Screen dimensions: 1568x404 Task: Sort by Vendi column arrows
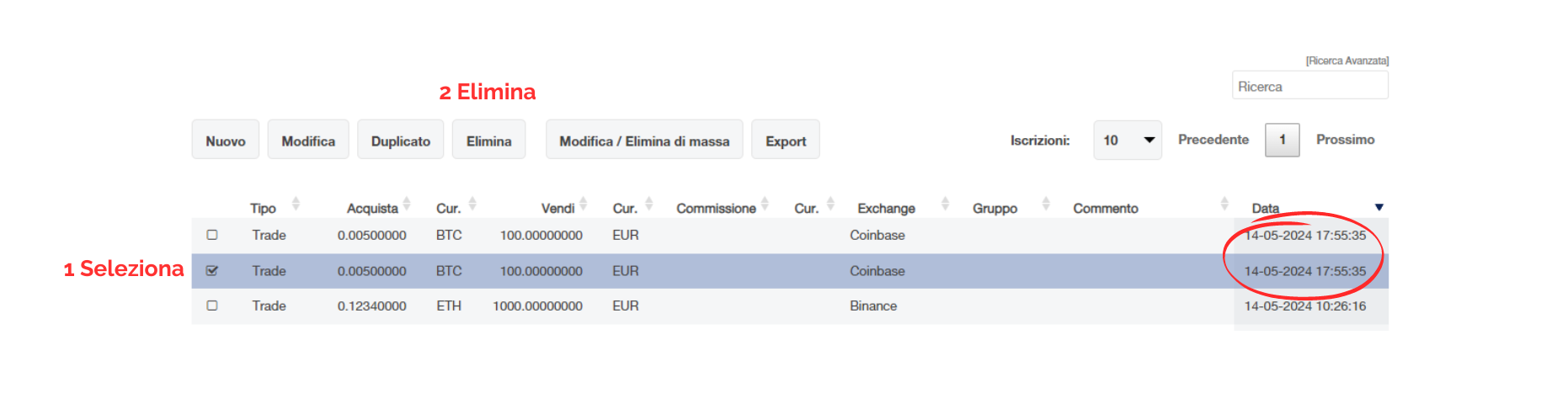click(584, 204)
